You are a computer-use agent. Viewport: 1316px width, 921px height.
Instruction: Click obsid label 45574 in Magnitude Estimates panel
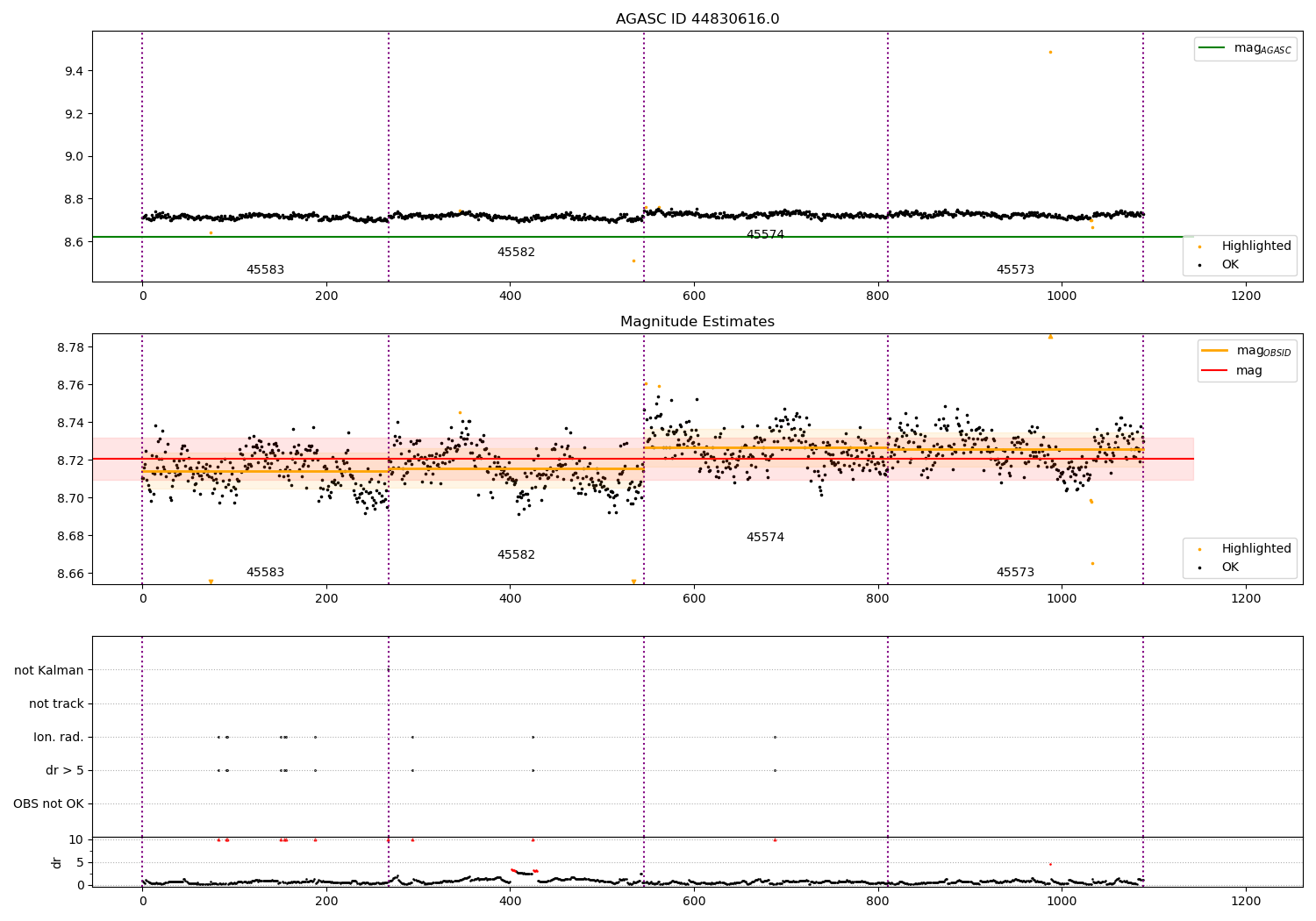pyautogui.click(x=765, y=538)
